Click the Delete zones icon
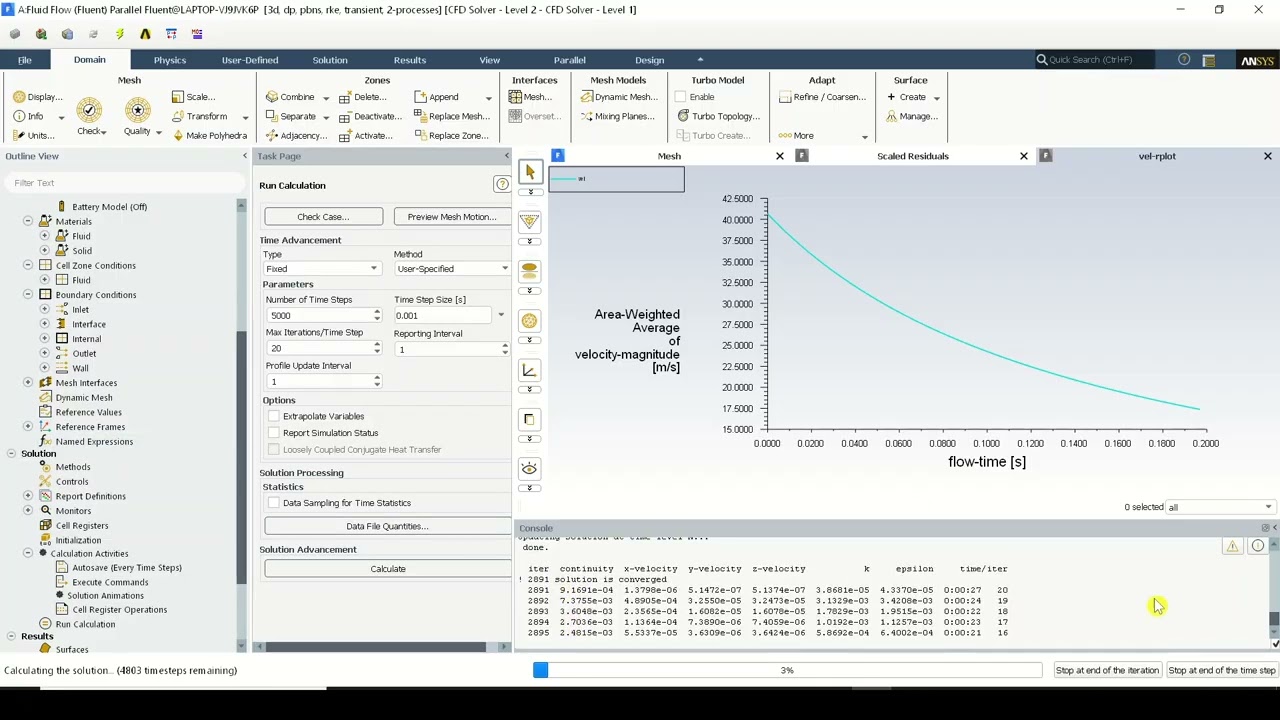 click(345, 97)
